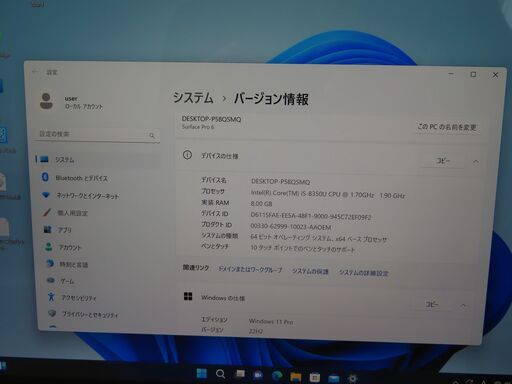Open ドメインまたはワークグループ link
Screen dimensions: 512x384
coord(250,269)
